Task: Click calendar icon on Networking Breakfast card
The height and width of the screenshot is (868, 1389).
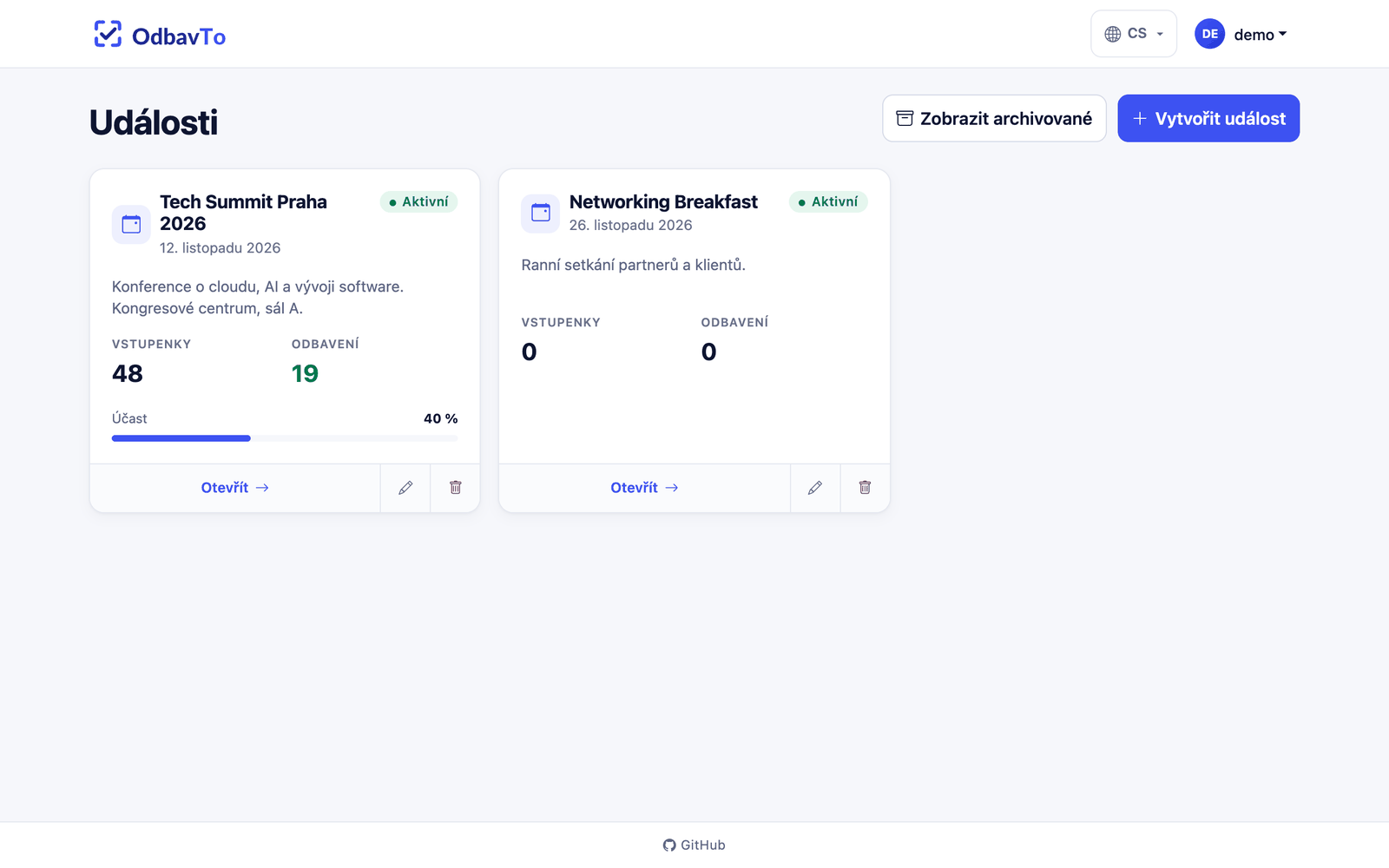Action: pos(541,213)
